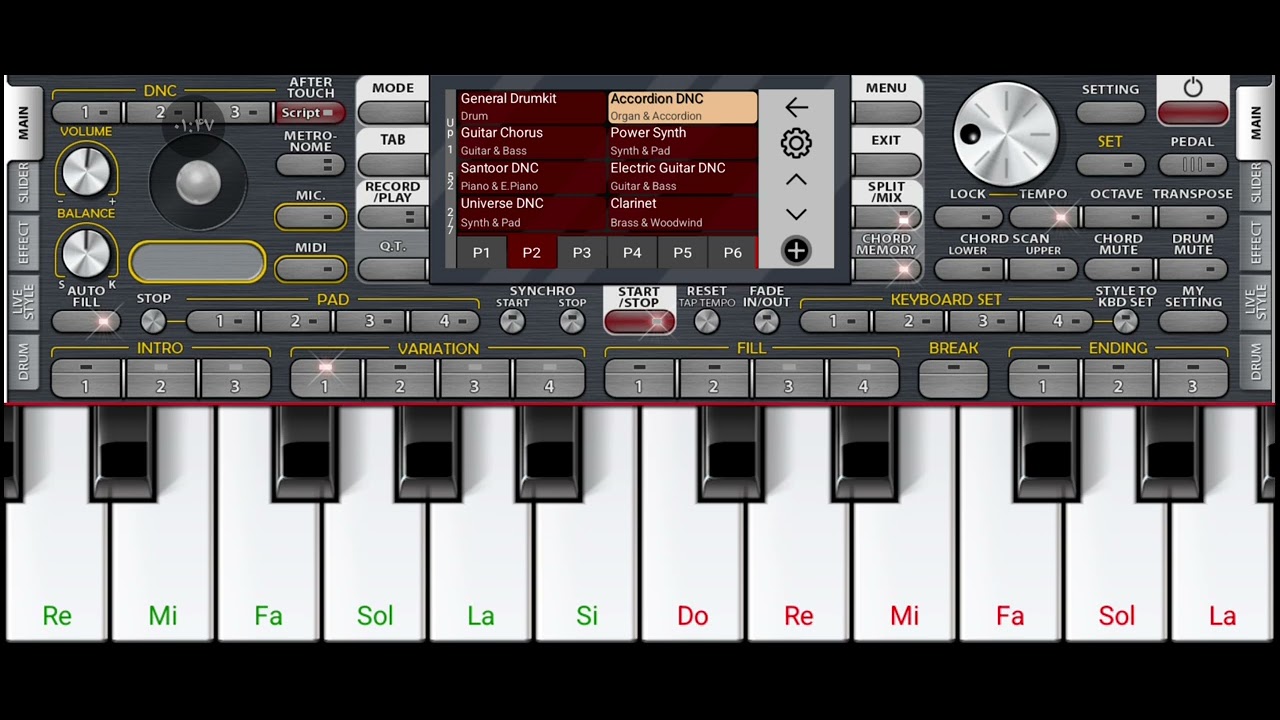Click the MODE button

click(x=393, y=112)
